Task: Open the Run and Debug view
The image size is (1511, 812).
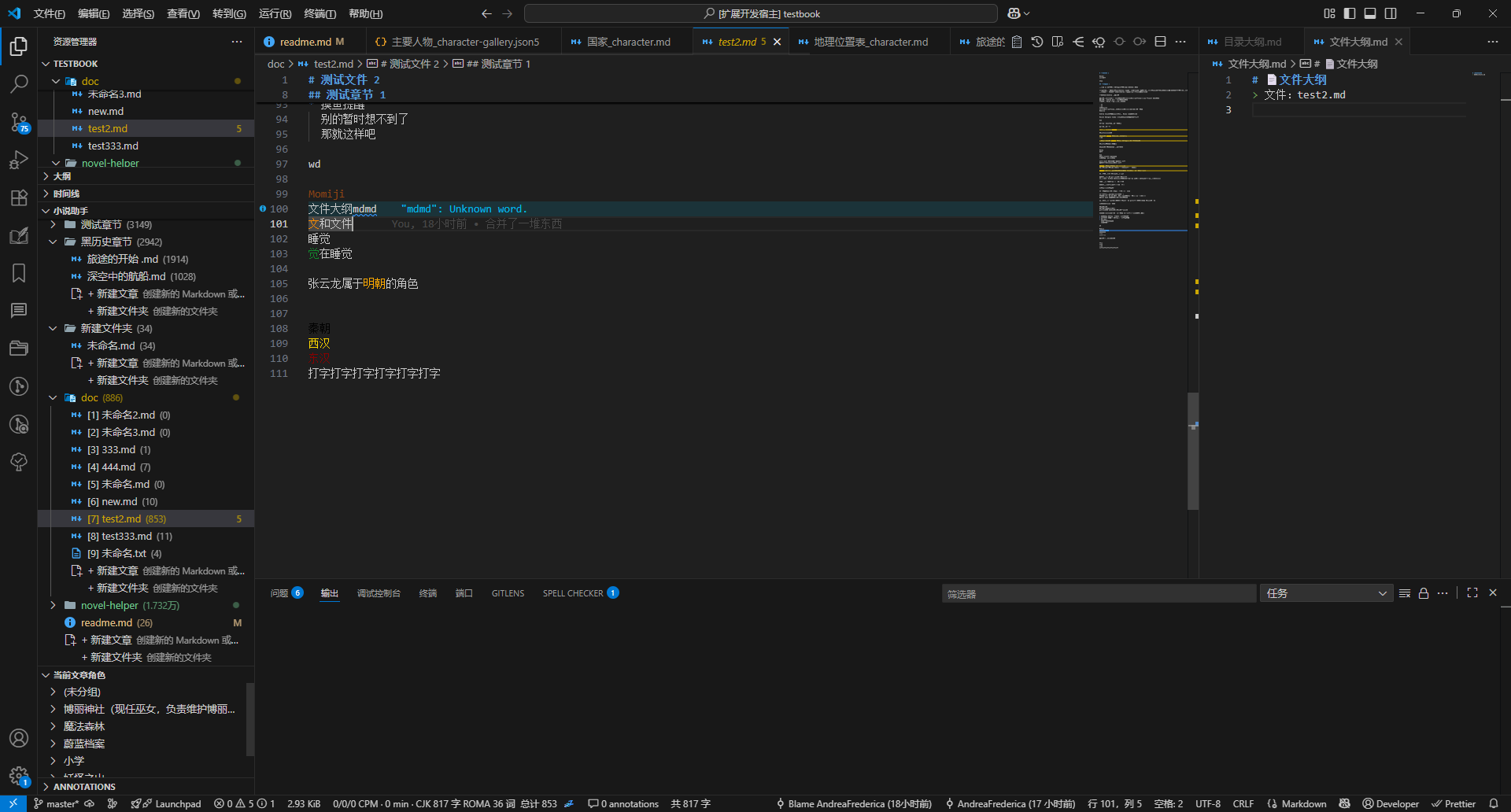Action: [x=19, y=160]
